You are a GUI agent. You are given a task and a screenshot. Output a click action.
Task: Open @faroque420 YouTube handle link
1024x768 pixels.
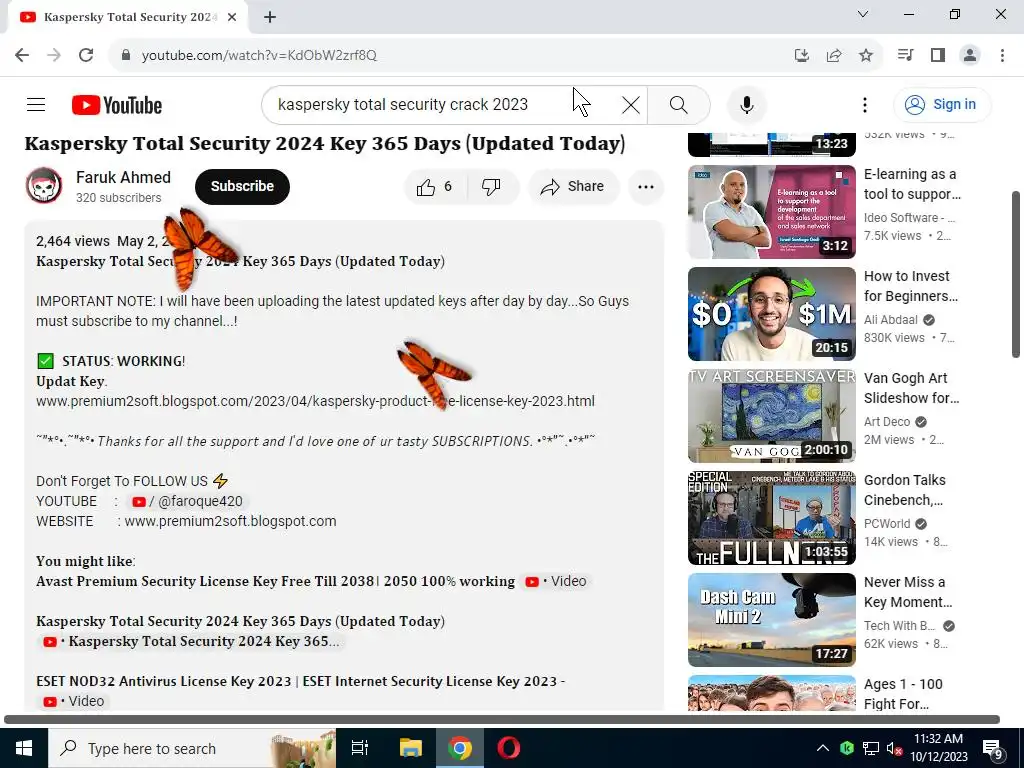(x=187, y=501)
